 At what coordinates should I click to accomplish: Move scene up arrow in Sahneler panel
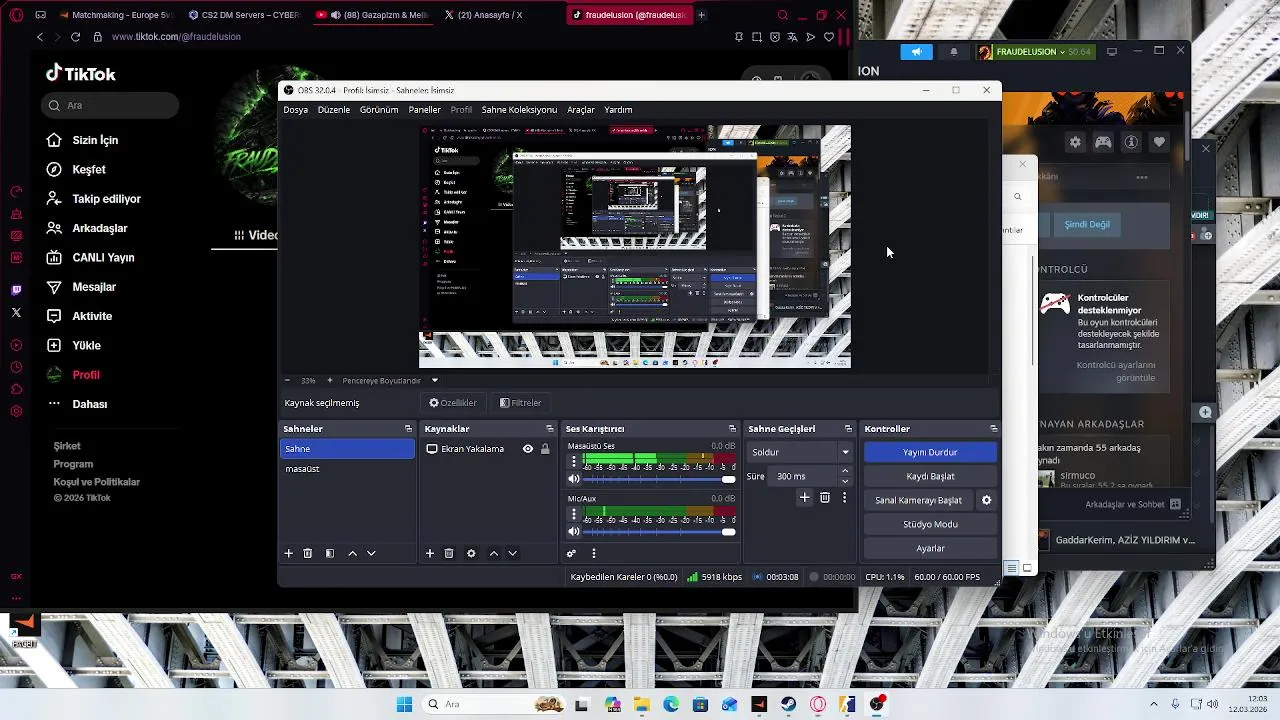click(x=352, y=553)
